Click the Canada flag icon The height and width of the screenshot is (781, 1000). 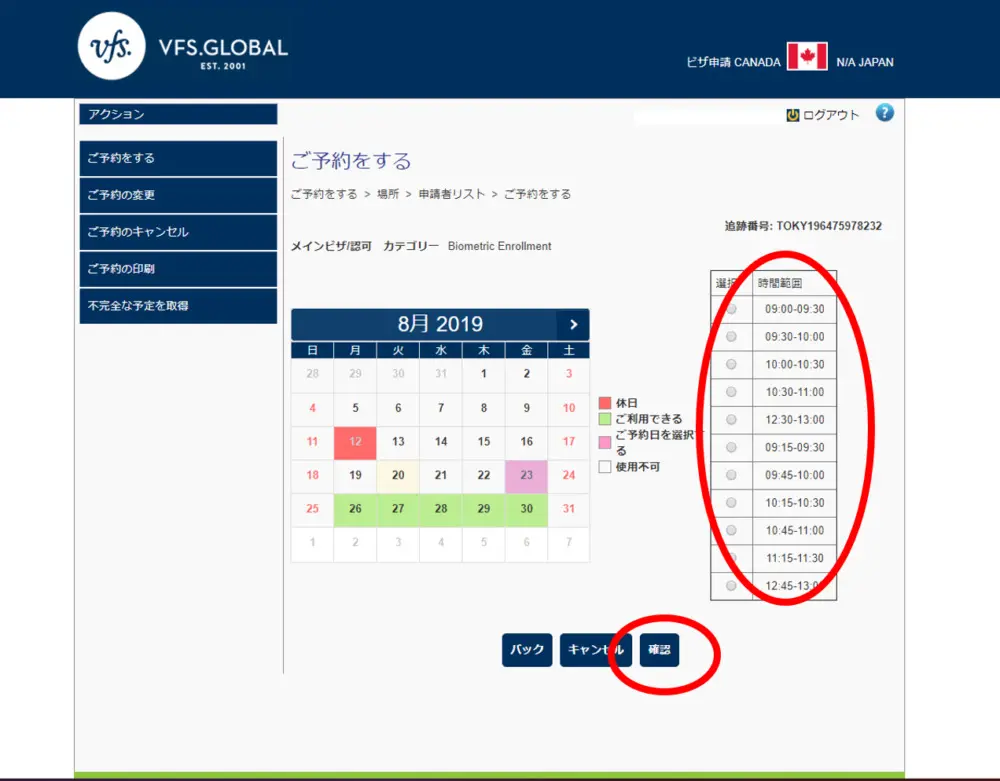coord(807,57)
